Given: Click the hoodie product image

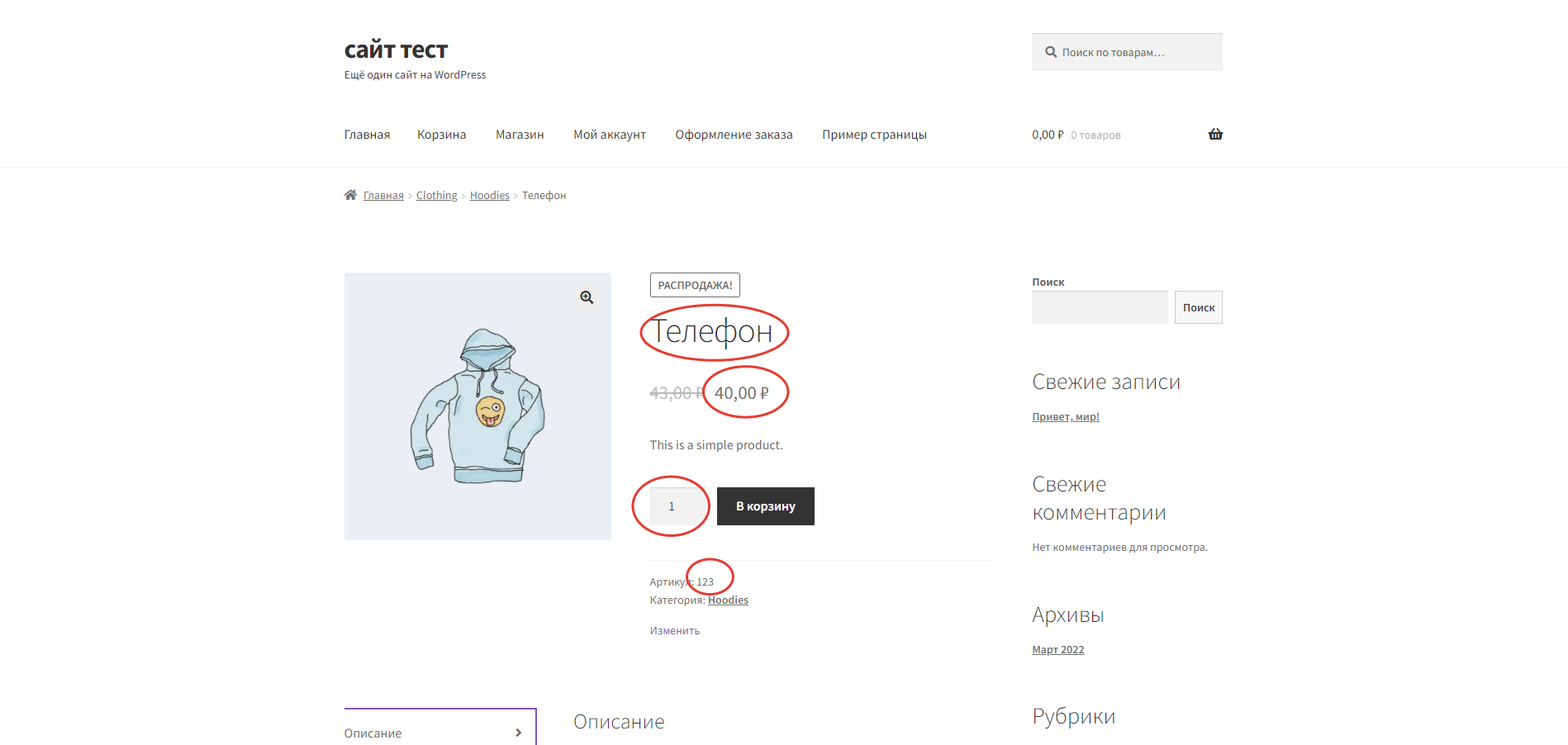Looking at the screenshot, I should tap(478, 406).
